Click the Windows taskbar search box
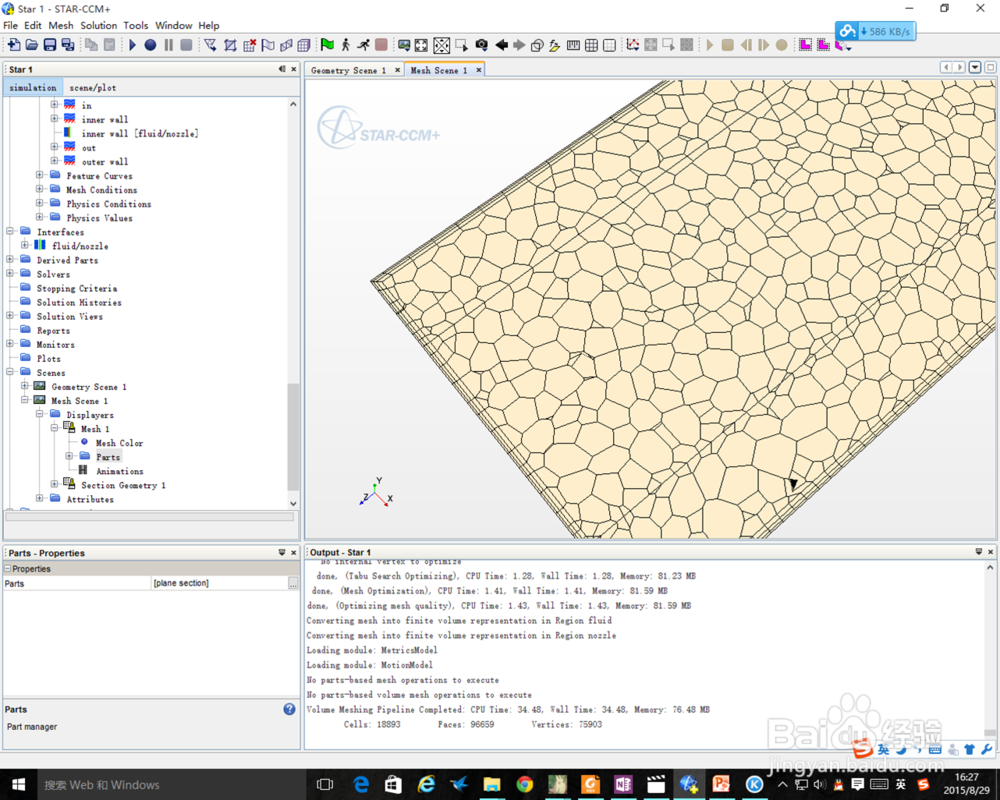 click(171, 784)
